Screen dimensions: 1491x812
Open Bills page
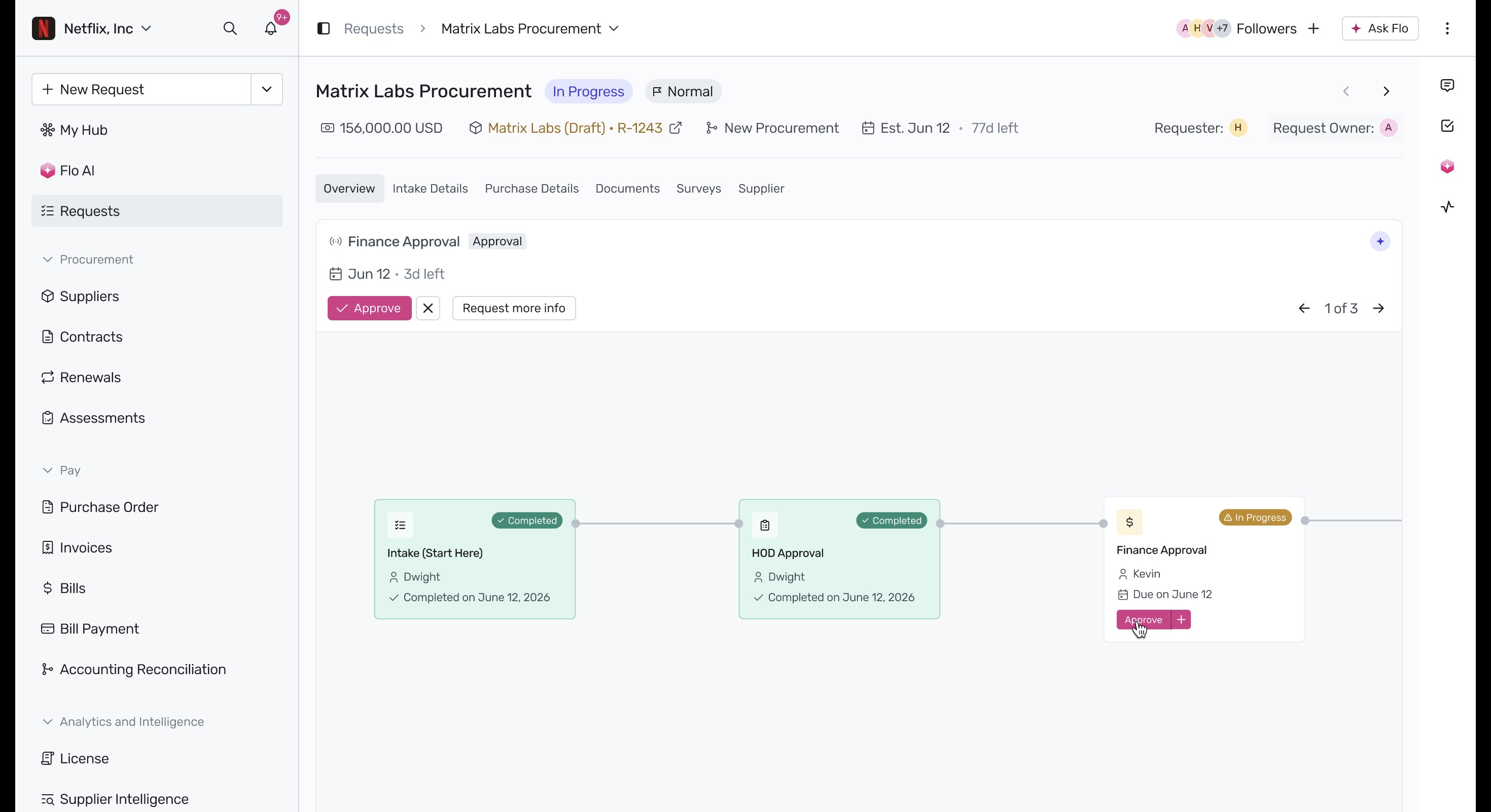(157, 588)
